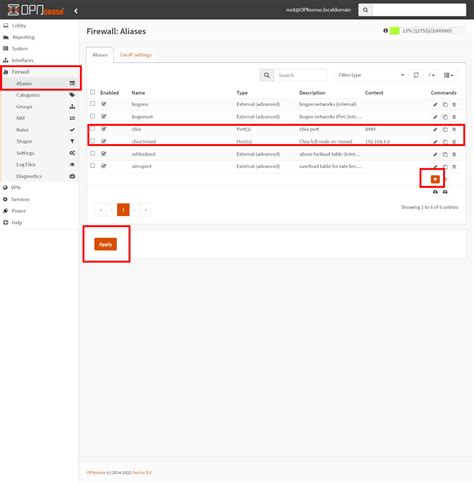Delete the chiaUnraid host alias

click(454, 142)
